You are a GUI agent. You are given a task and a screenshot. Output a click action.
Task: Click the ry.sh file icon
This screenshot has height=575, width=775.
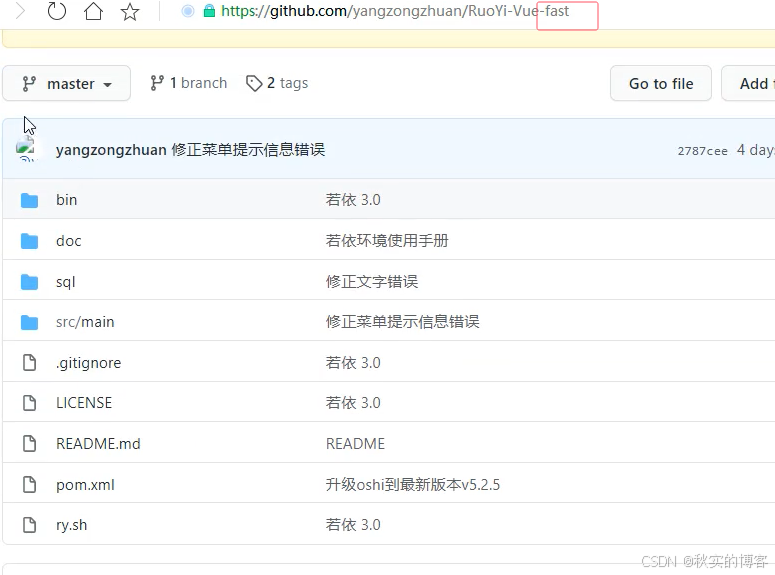click(x=30, y=525)
